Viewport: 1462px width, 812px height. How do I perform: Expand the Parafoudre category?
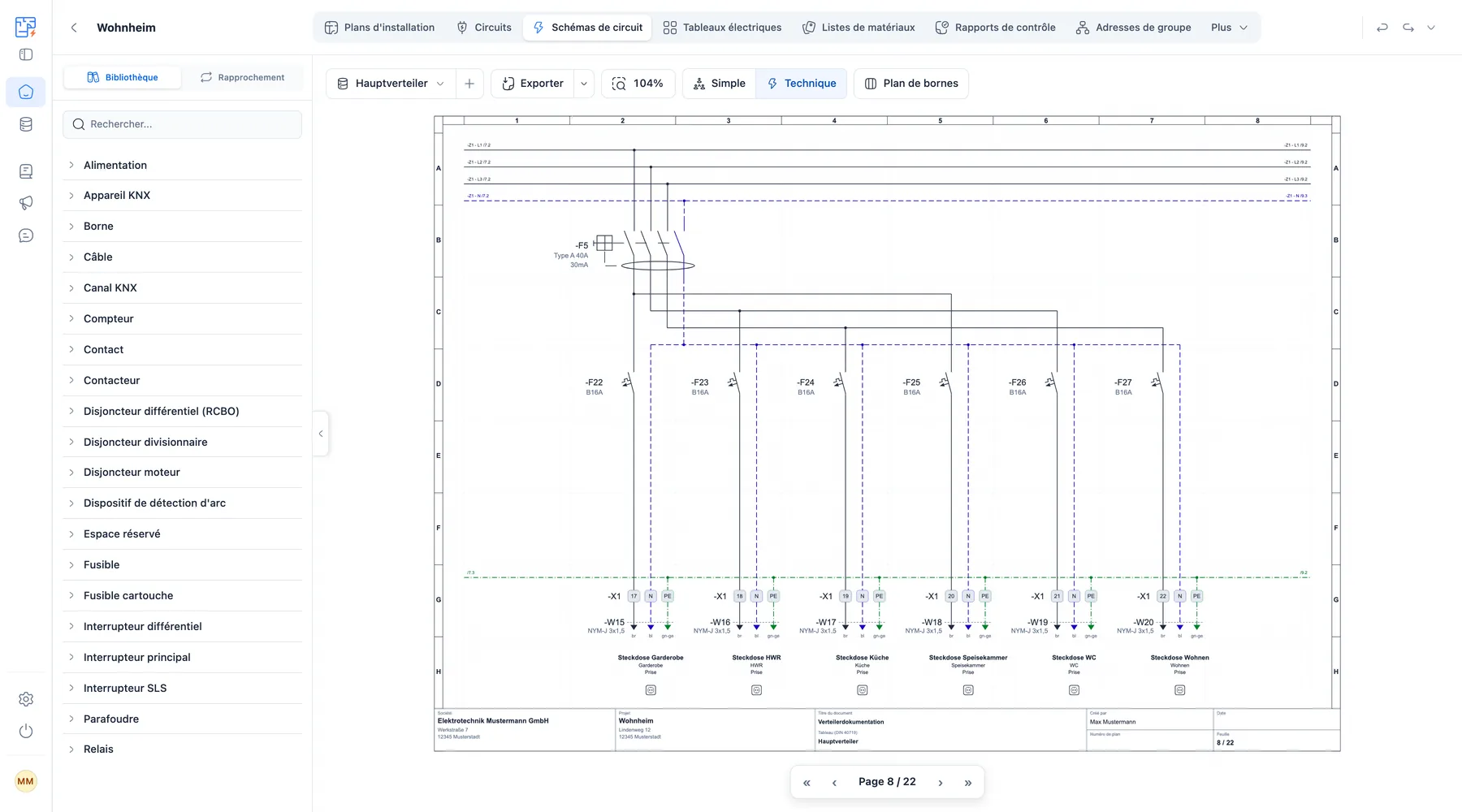(x=182, y=719)
